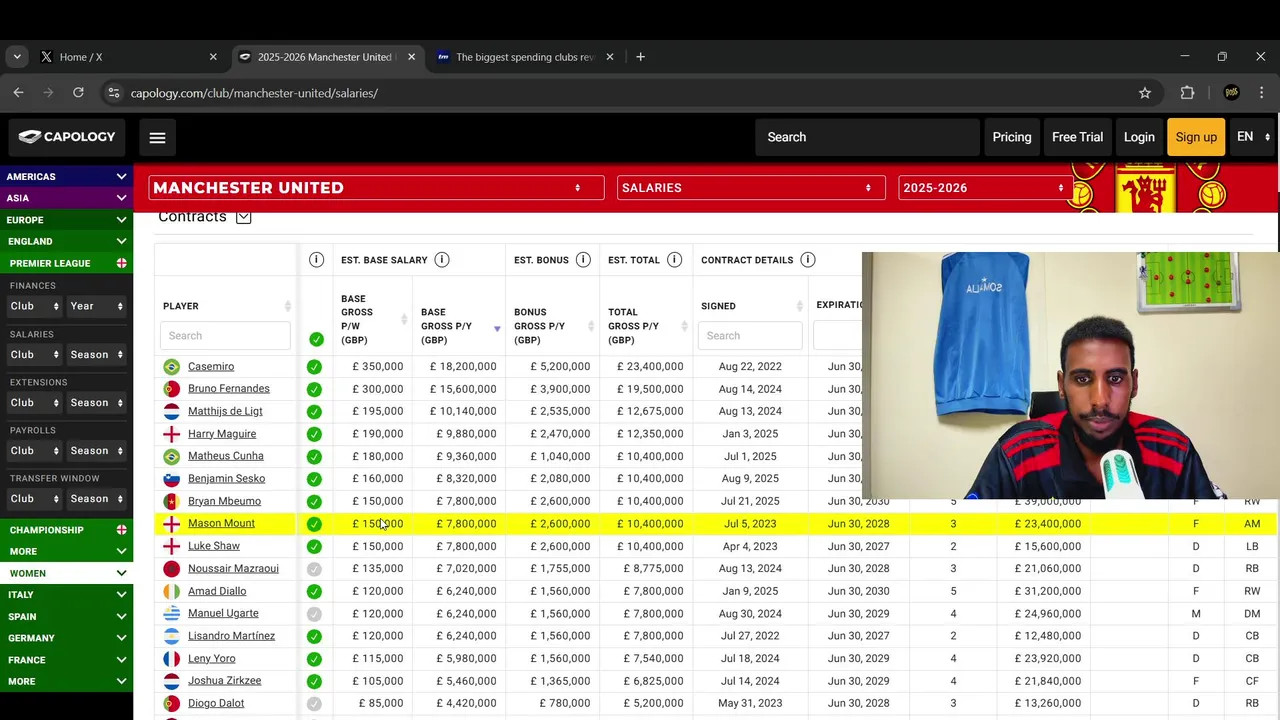Screen dimensions: 1280x720
Task: Toggle grey check for Noussair Mazraoui row
Action: click(314, 569)
